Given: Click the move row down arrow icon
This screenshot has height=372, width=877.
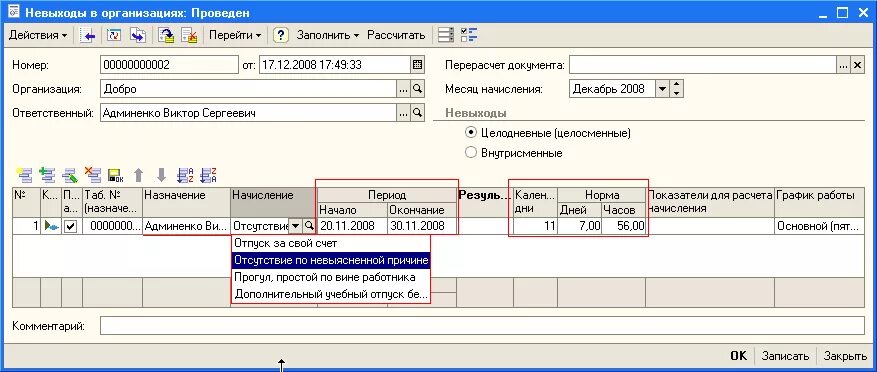Looking at the screenshot, I should [162, 175].
